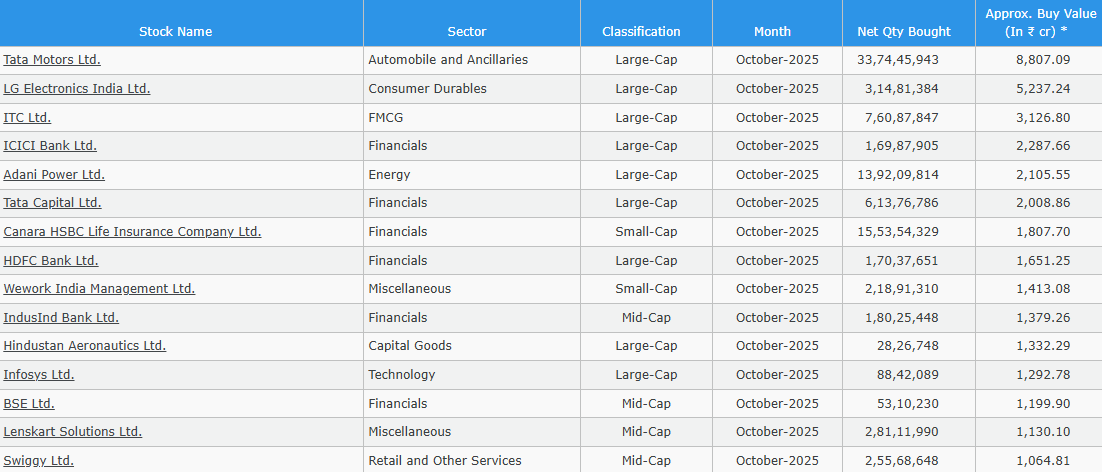Open Tata Capital Ltd. stock page

point(52,203)
